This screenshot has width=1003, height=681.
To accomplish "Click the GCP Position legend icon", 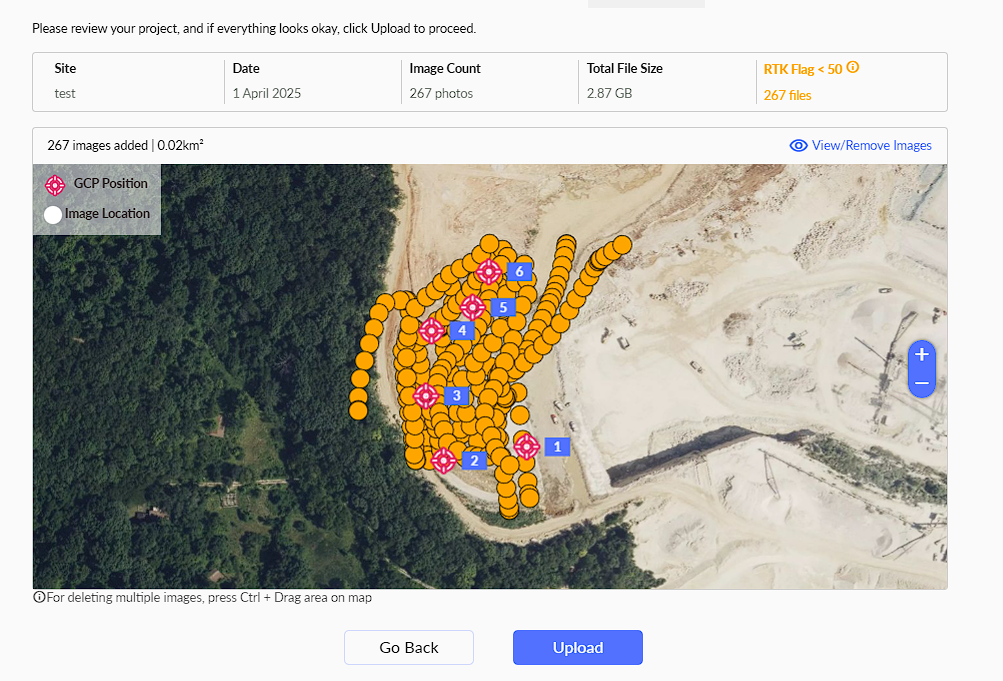I will coord(55,185).
